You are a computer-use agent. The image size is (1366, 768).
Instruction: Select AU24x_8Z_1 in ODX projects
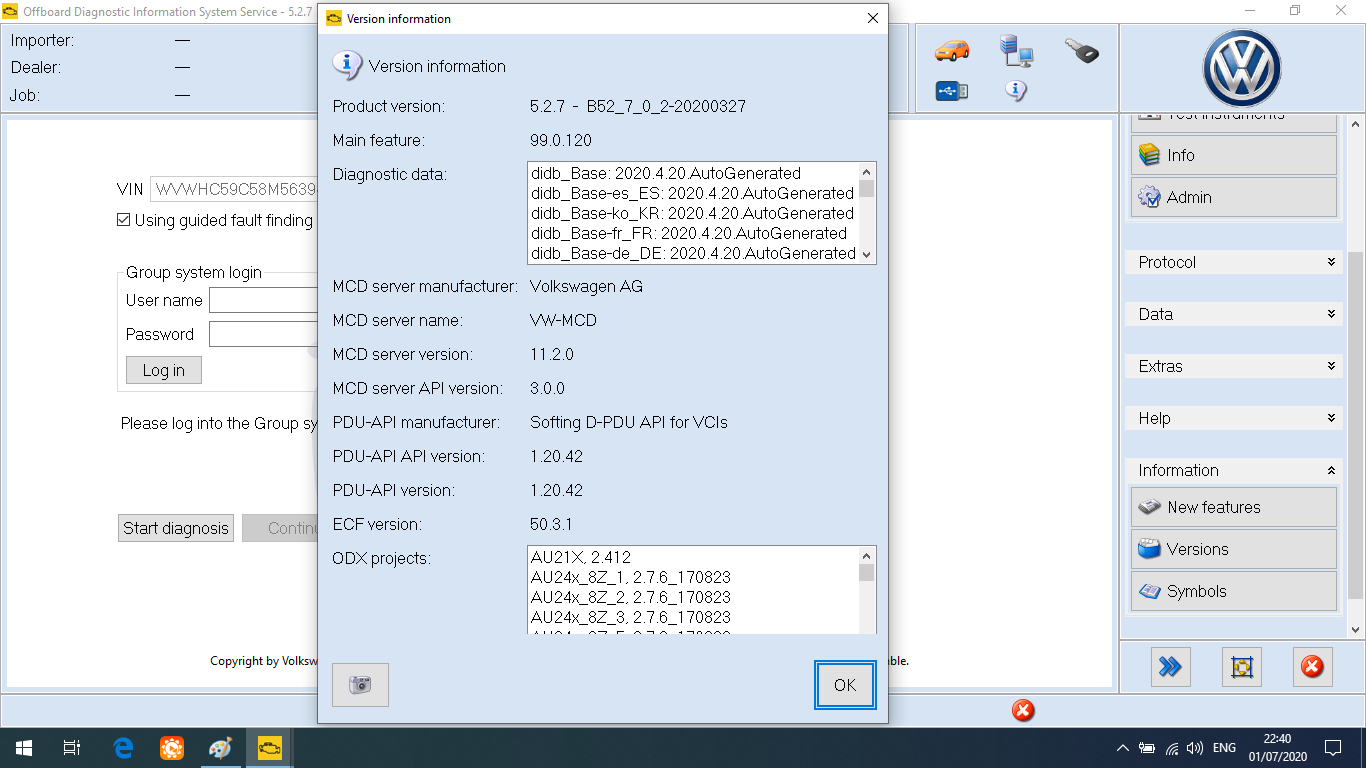[x=630, y=577]
